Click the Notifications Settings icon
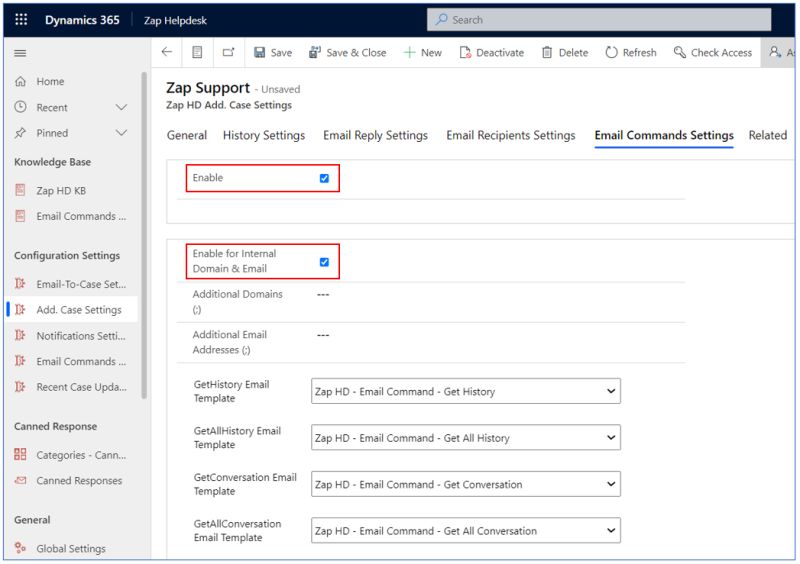Screen dimensions: 800x564 20,335
